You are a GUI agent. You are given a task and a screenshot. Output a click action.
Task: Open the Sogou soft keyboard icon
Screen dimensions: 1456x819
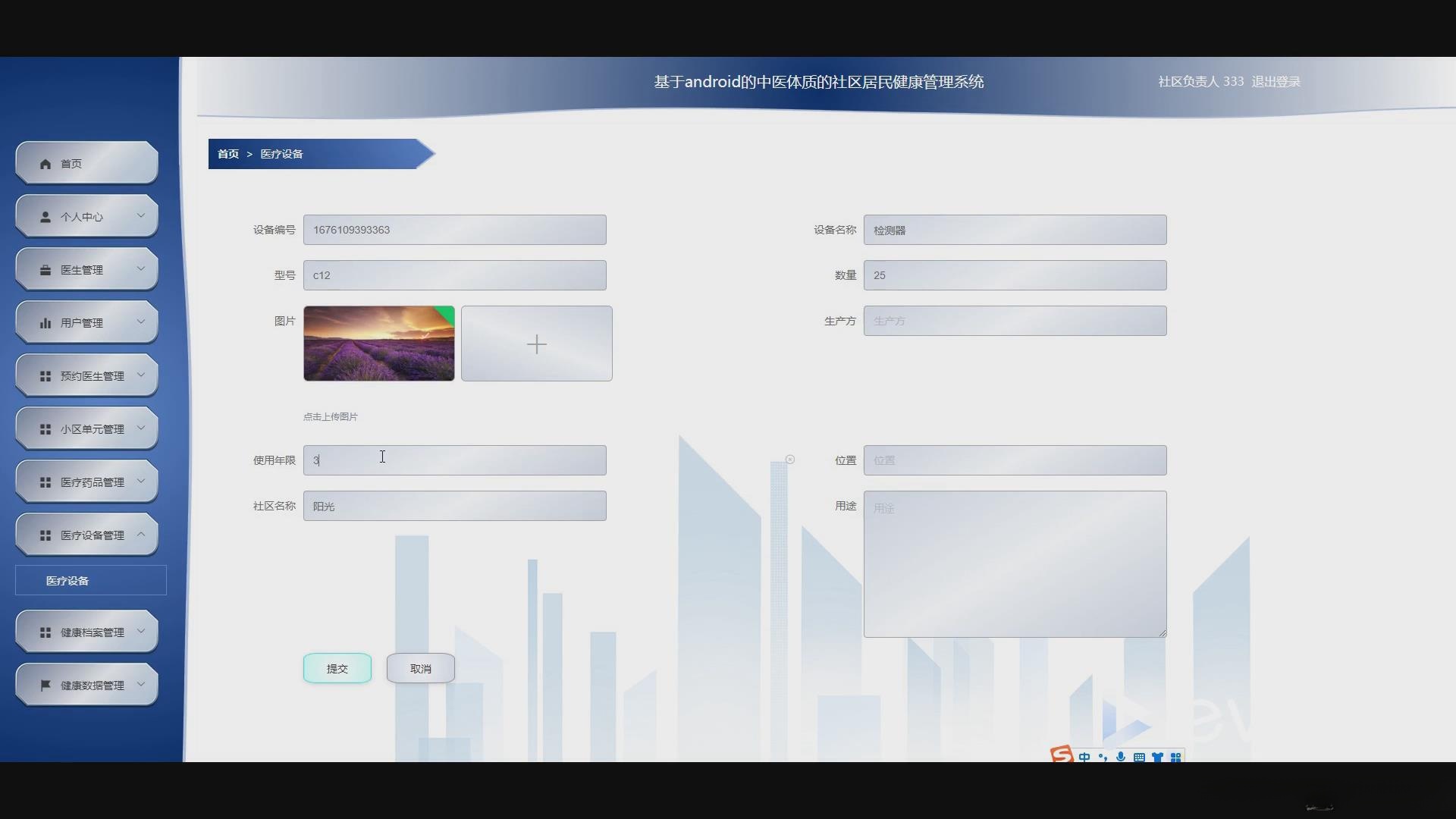pyautogui.click(x=1140, y=758)
